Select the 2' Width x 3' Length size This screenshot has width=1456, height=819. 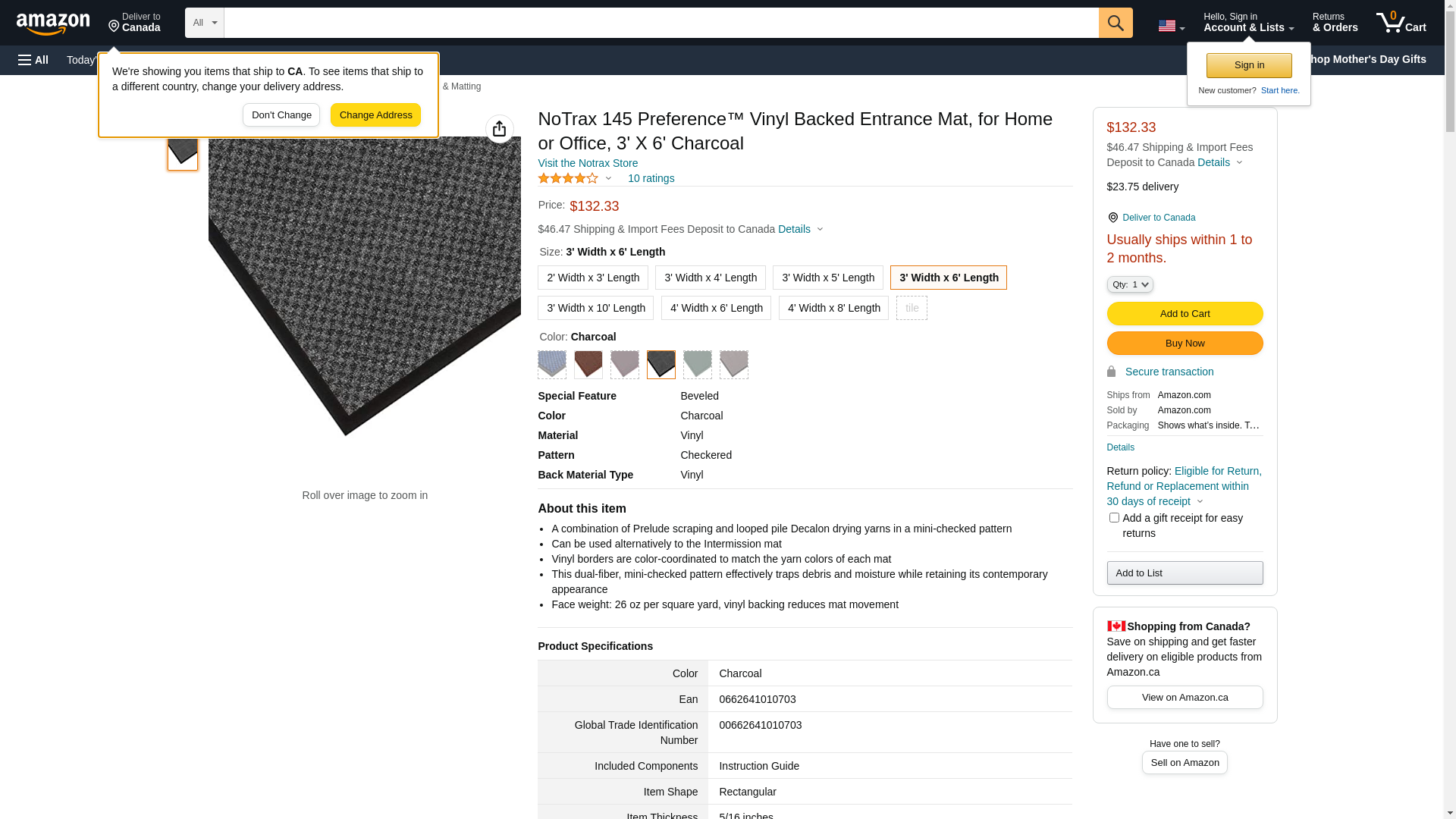[592, 278]
